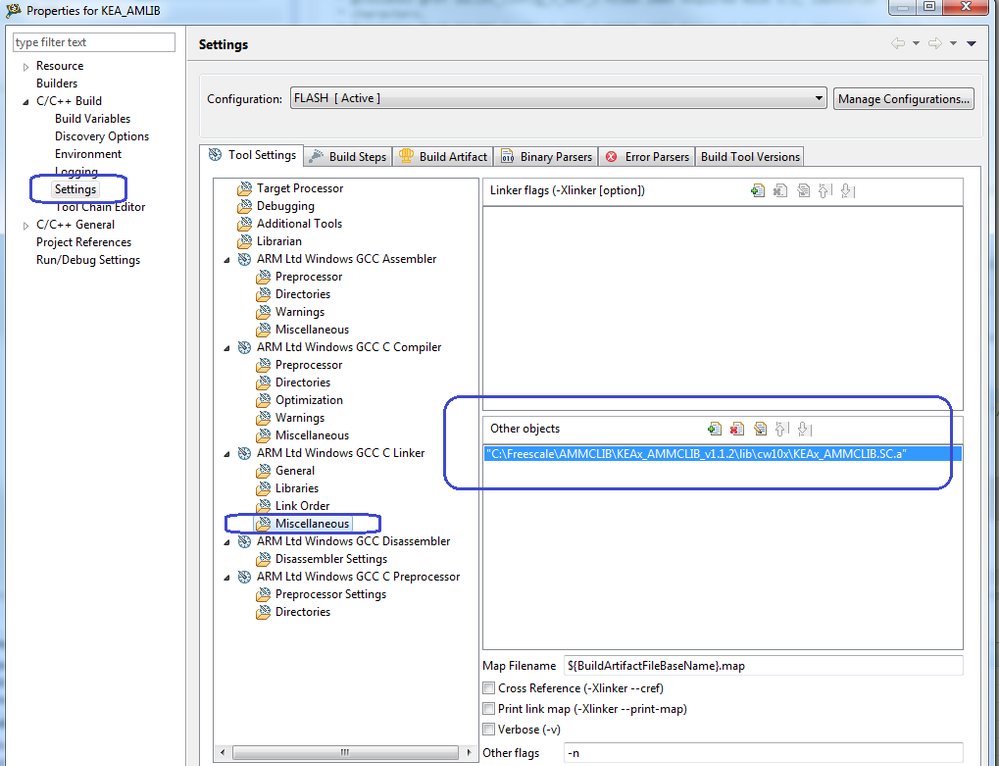Select Environment in left tree
This screenshot has width=999, height=766.
coord(88,154)
